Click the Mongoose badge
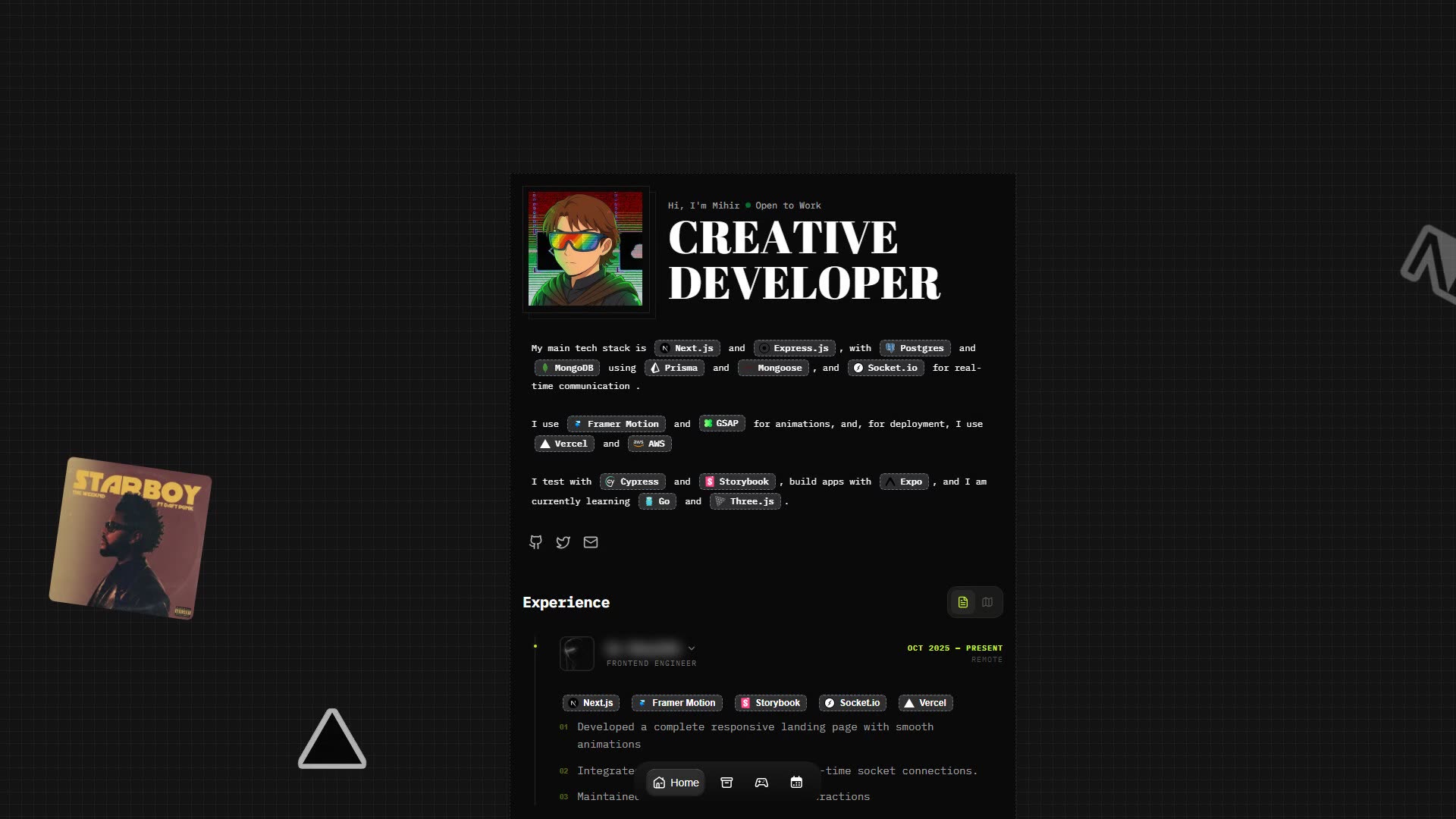This screenshot has height=819, width=1456. (773, 368)
